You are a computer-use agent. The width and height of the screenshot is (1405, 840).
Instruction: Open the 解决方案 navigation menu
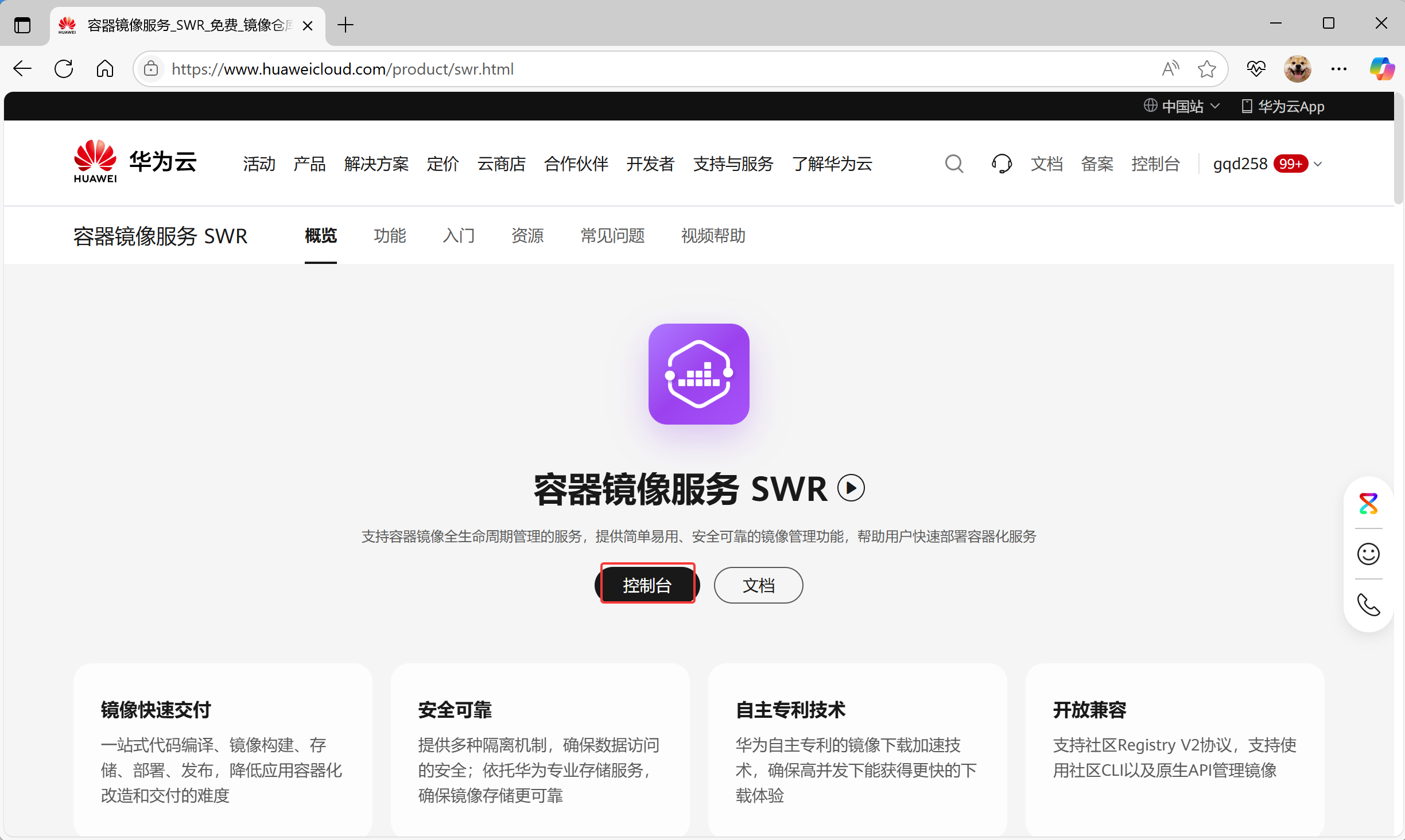377,164
